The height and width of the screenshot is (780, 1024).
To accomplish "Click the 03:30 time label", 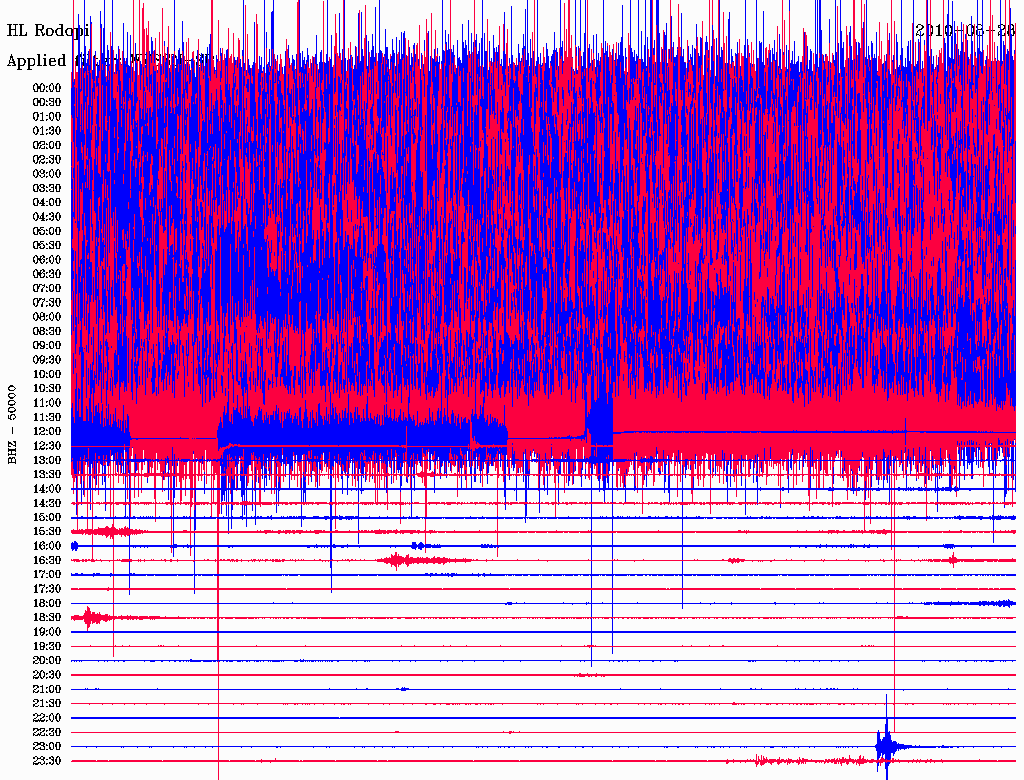I will [x=47, y=188].
